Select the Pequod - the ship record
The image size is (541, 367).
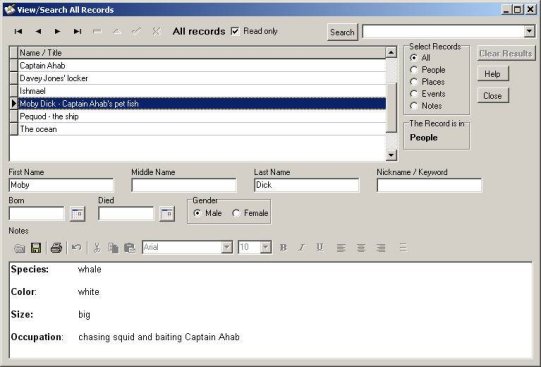pyautogui.click(x=202, y=117)
